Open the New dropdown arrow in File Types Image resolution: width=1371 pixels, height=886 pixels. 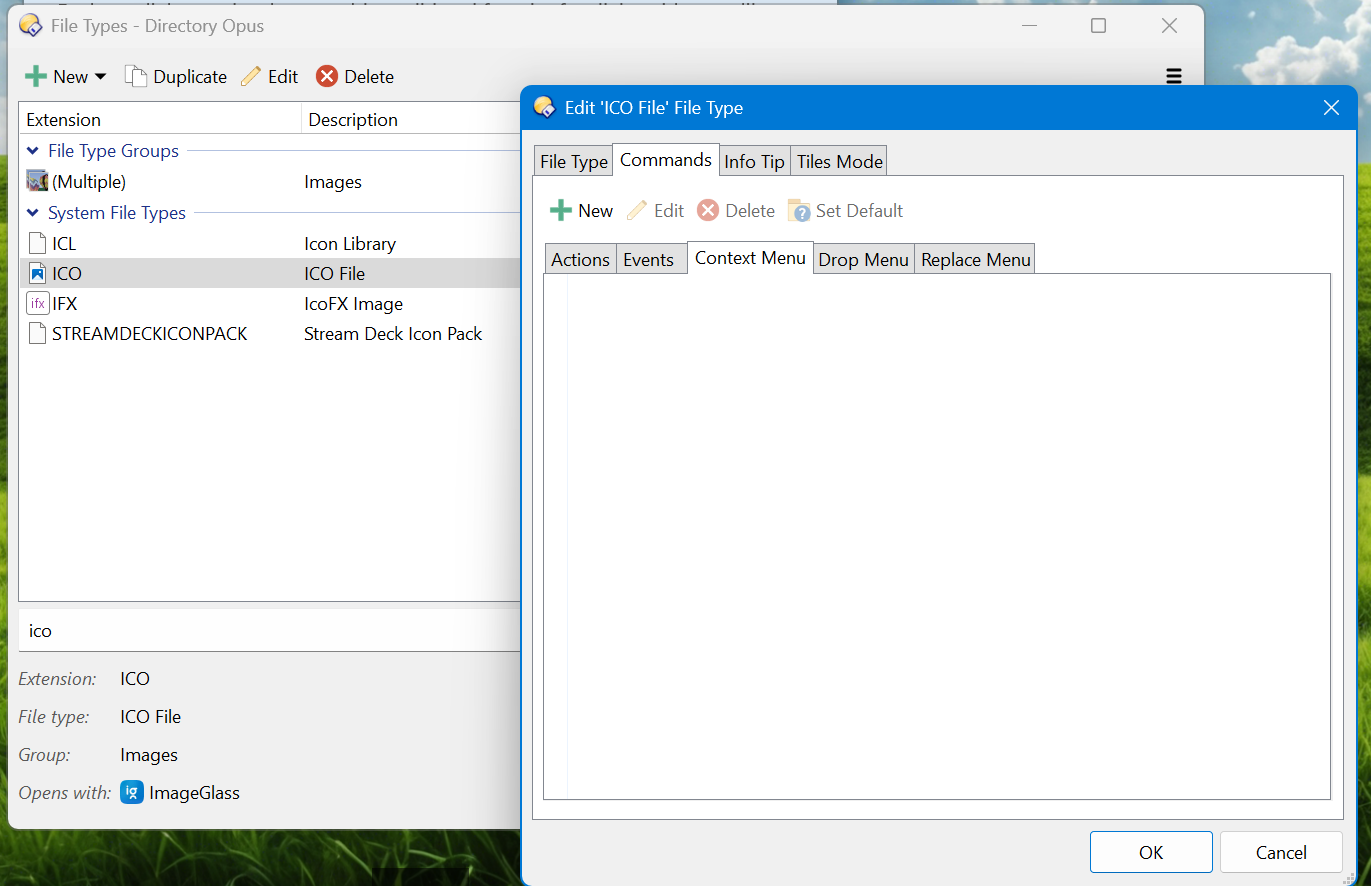pos(100,77)
